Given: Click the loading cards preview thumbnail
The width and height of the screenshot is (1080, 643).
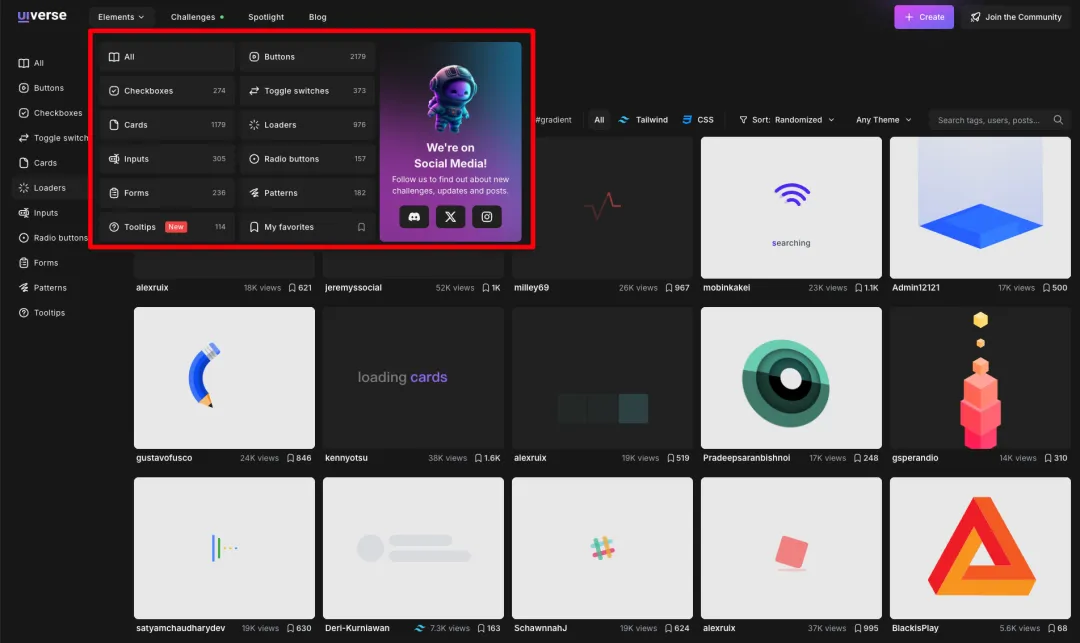Looking at the screenshot, I should pyautogui.click(x=413, y=378).
